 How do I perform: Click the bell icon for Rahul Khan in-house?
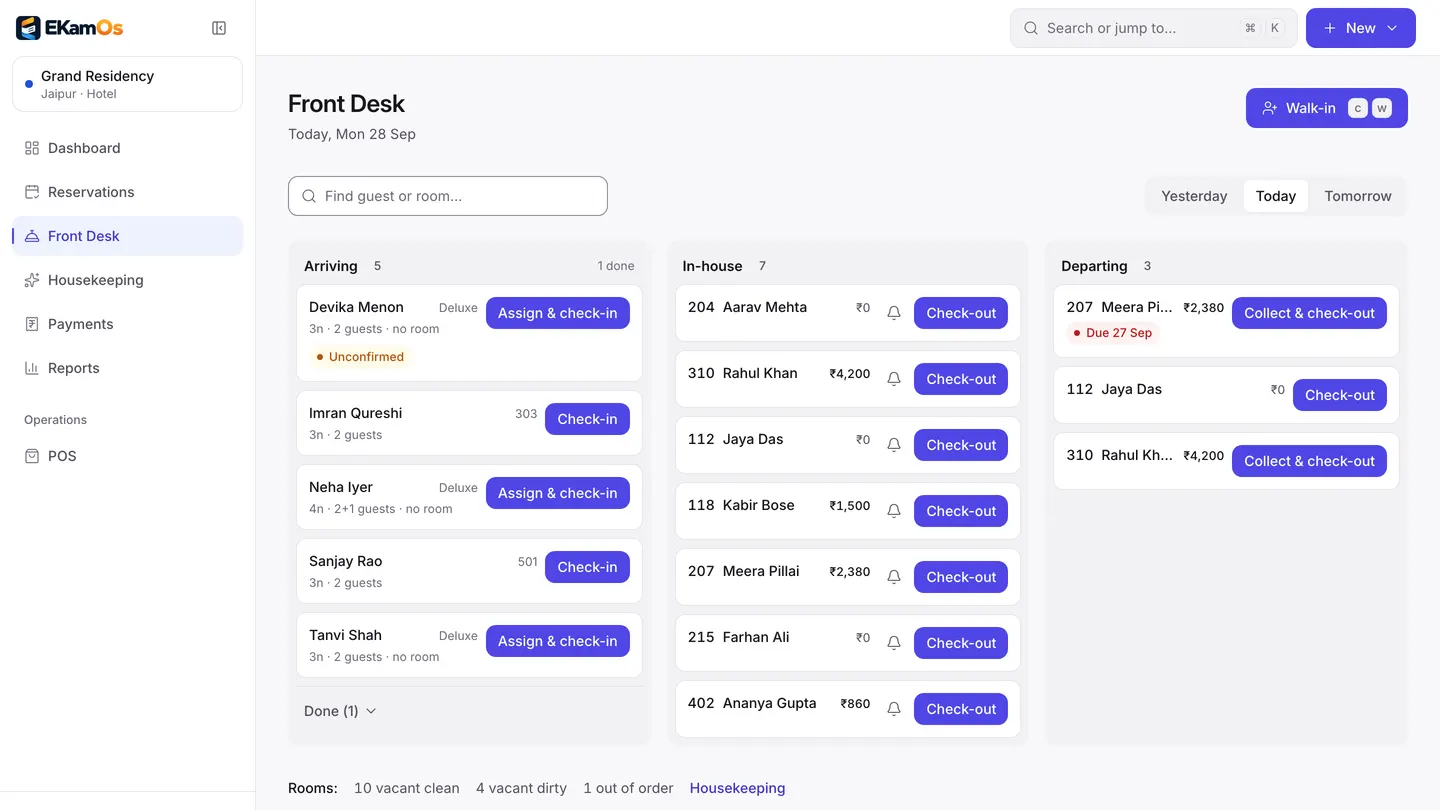click(x=894, y=379)
